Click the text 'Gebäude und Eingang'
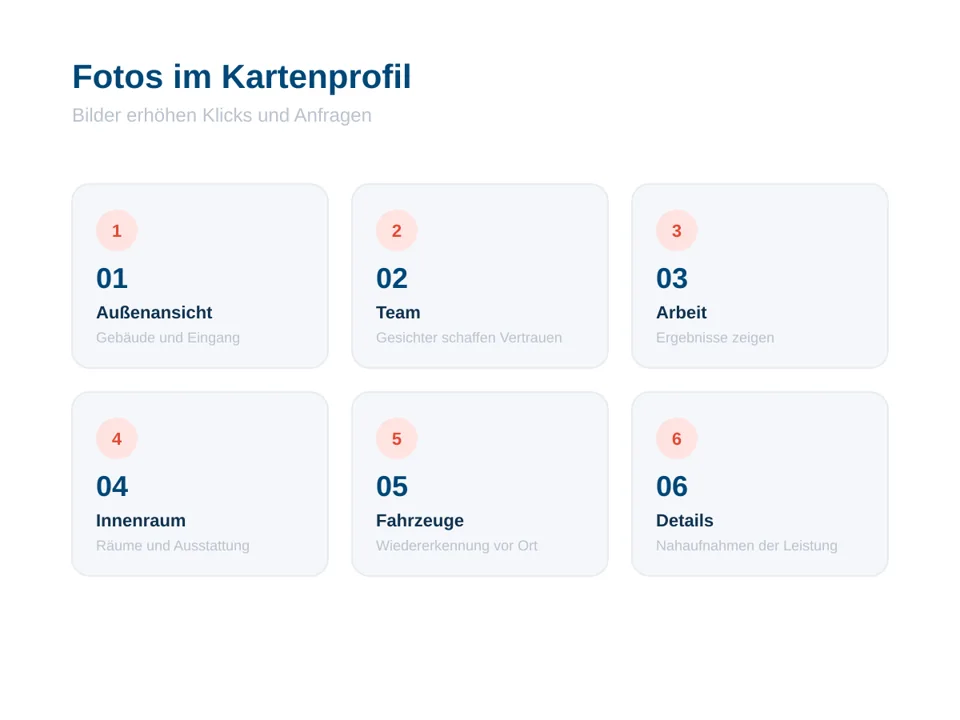Viewport: 960px width, 720px height. [x=168, y=338]
